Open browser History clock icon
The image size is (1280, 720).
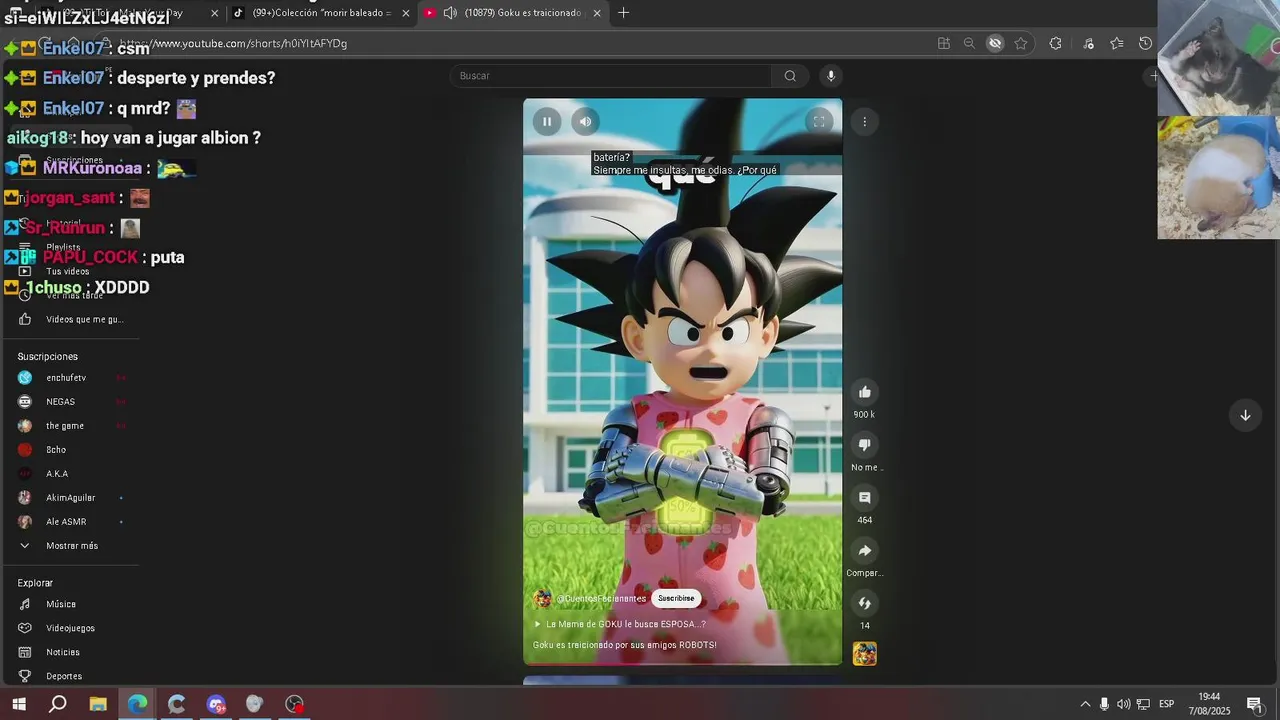click(x=1146, y=44)
